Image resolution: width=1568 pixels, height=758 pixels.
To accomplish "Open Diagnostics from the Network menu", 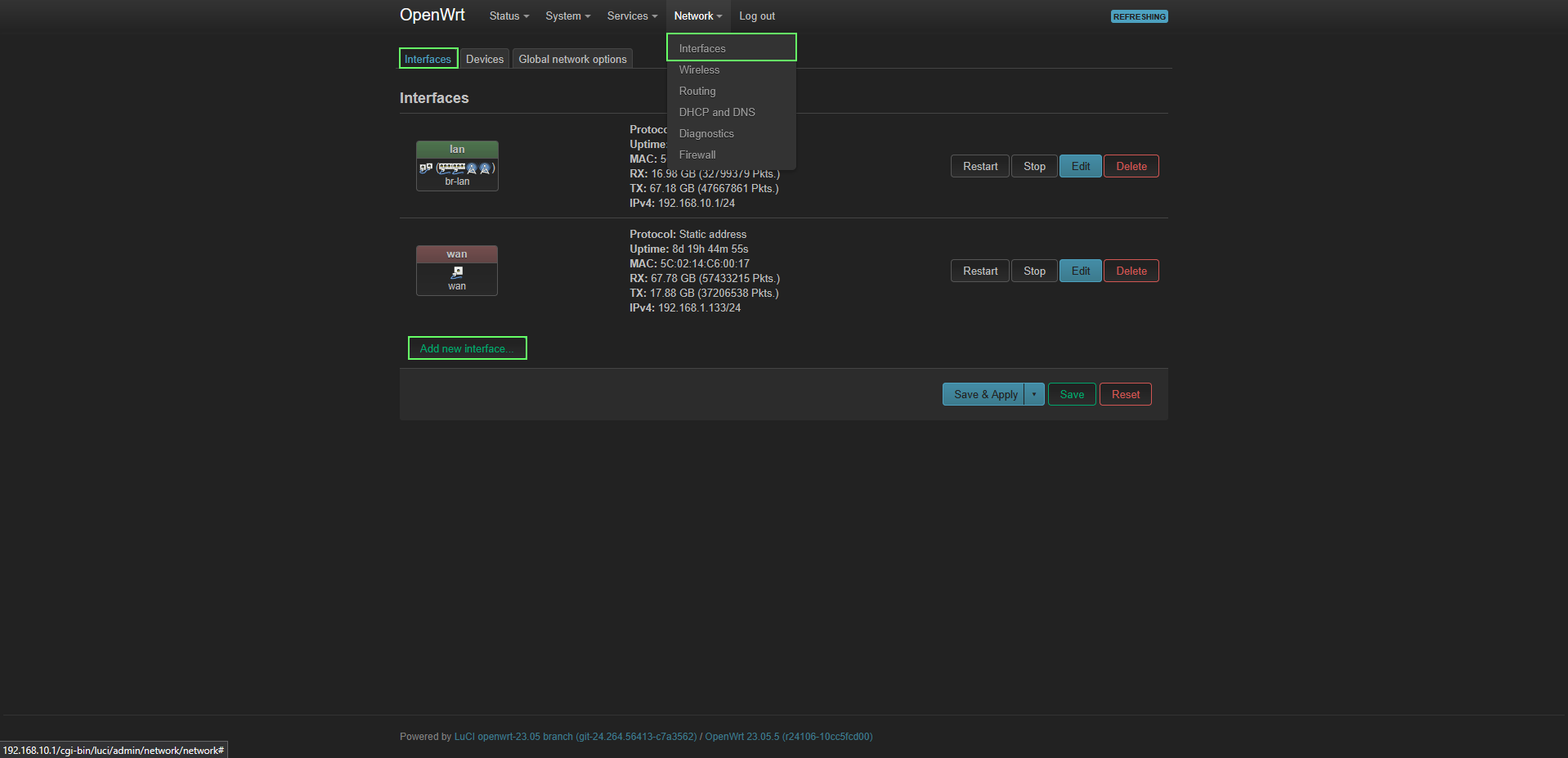I will [x=732, y=133].
